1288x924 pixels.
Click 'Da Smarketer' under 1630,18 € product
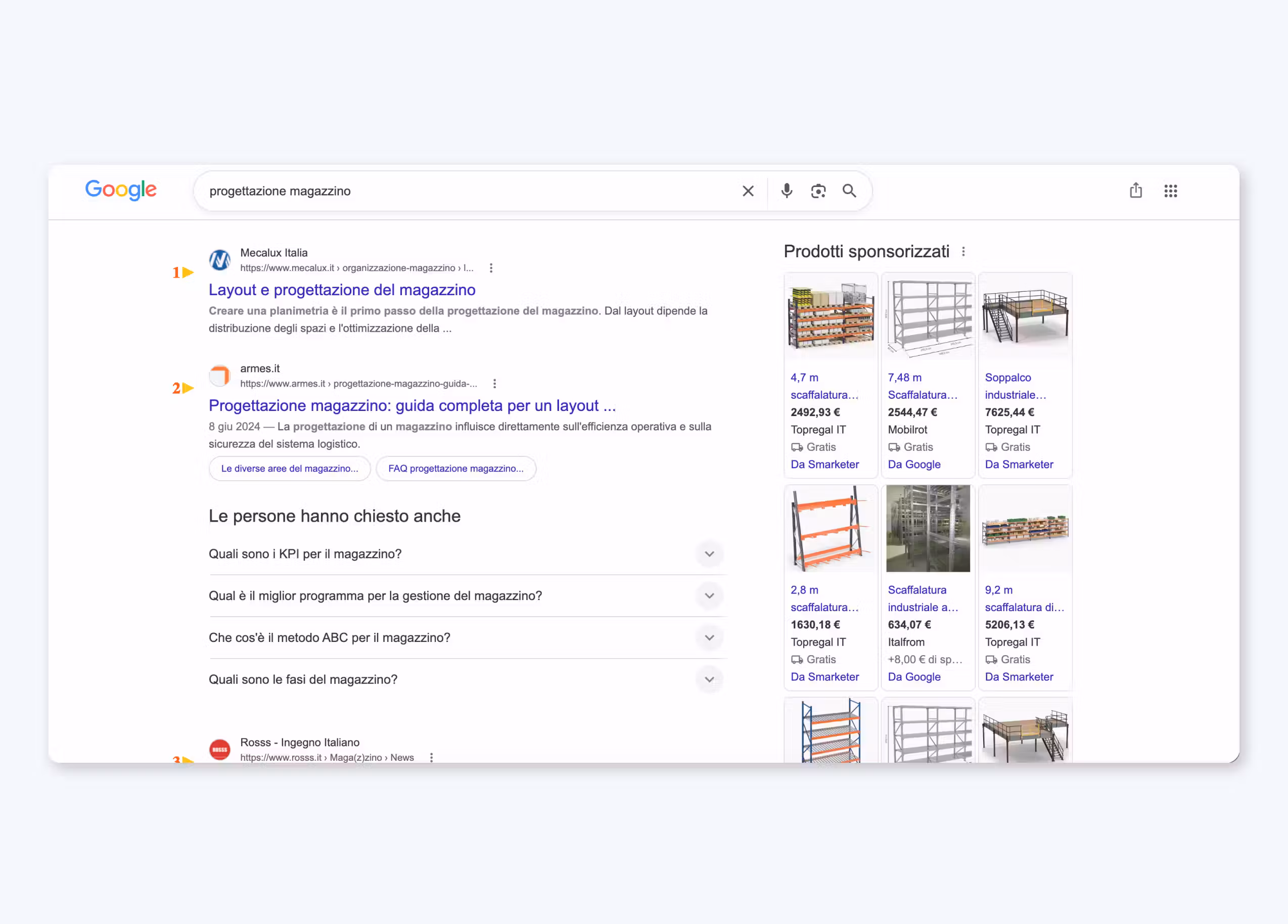pos(824,677)
